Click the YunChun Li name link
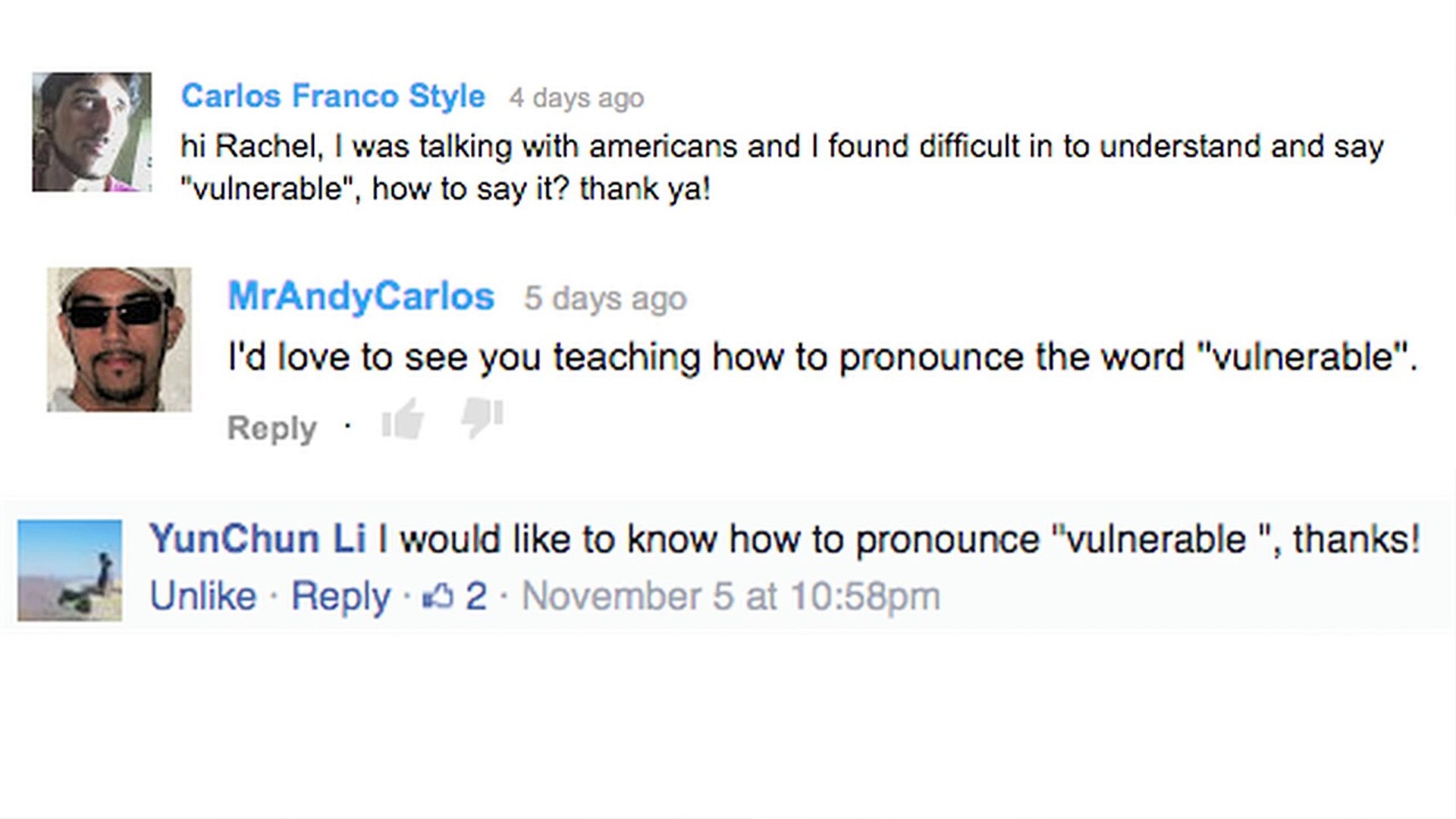This screenshot has width=1456, height=819. (257, 539)
